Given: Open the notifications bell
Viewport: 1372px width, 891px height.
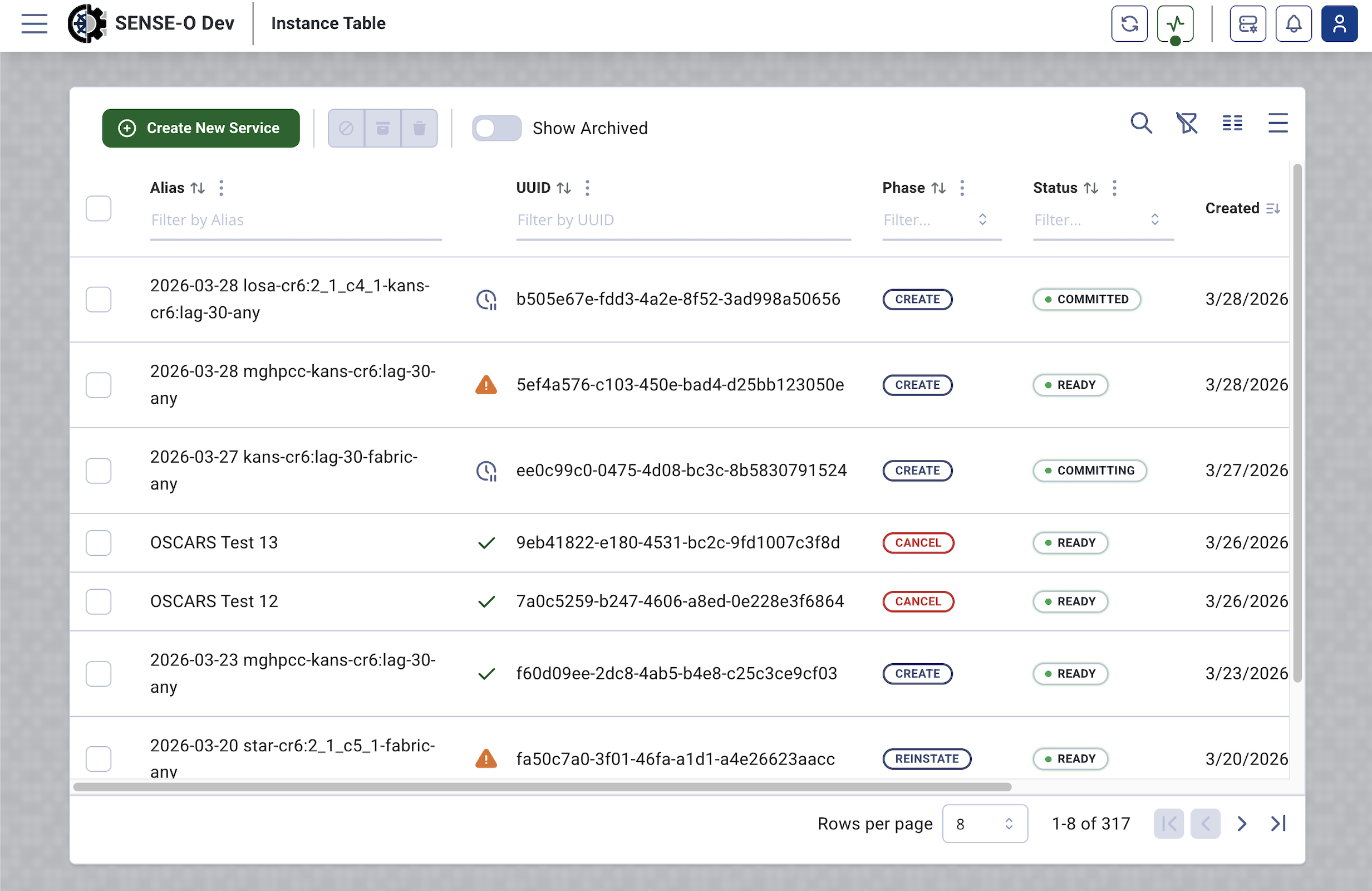Looking at the screenshot, I should point(1293,23).
